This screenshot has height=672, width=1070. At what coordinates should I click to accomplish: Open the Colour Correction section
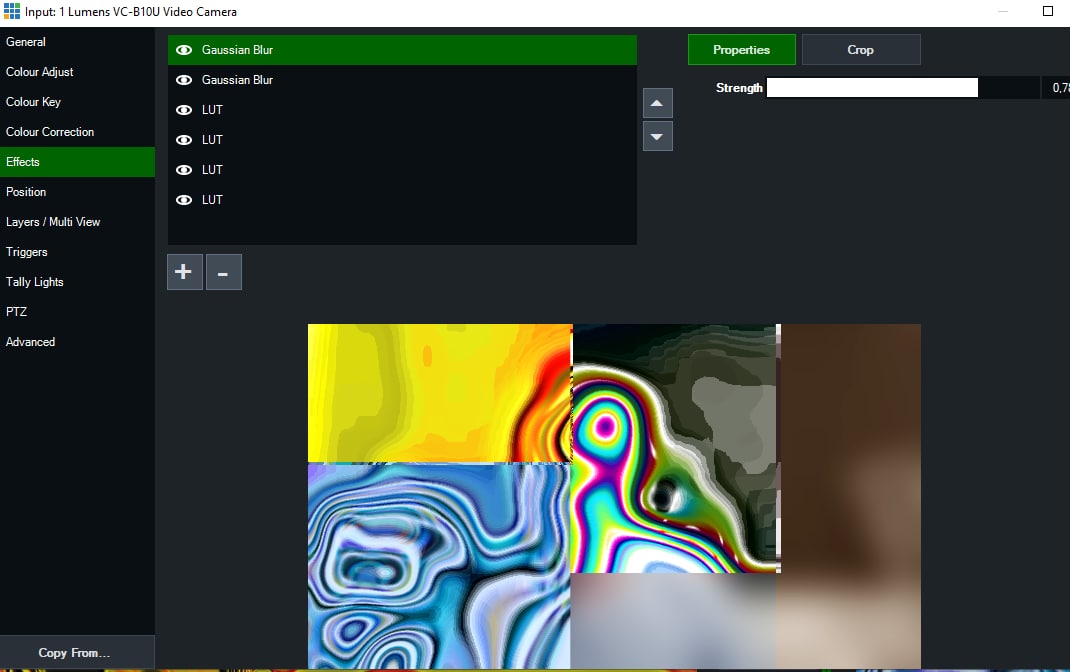pos(50,132)
